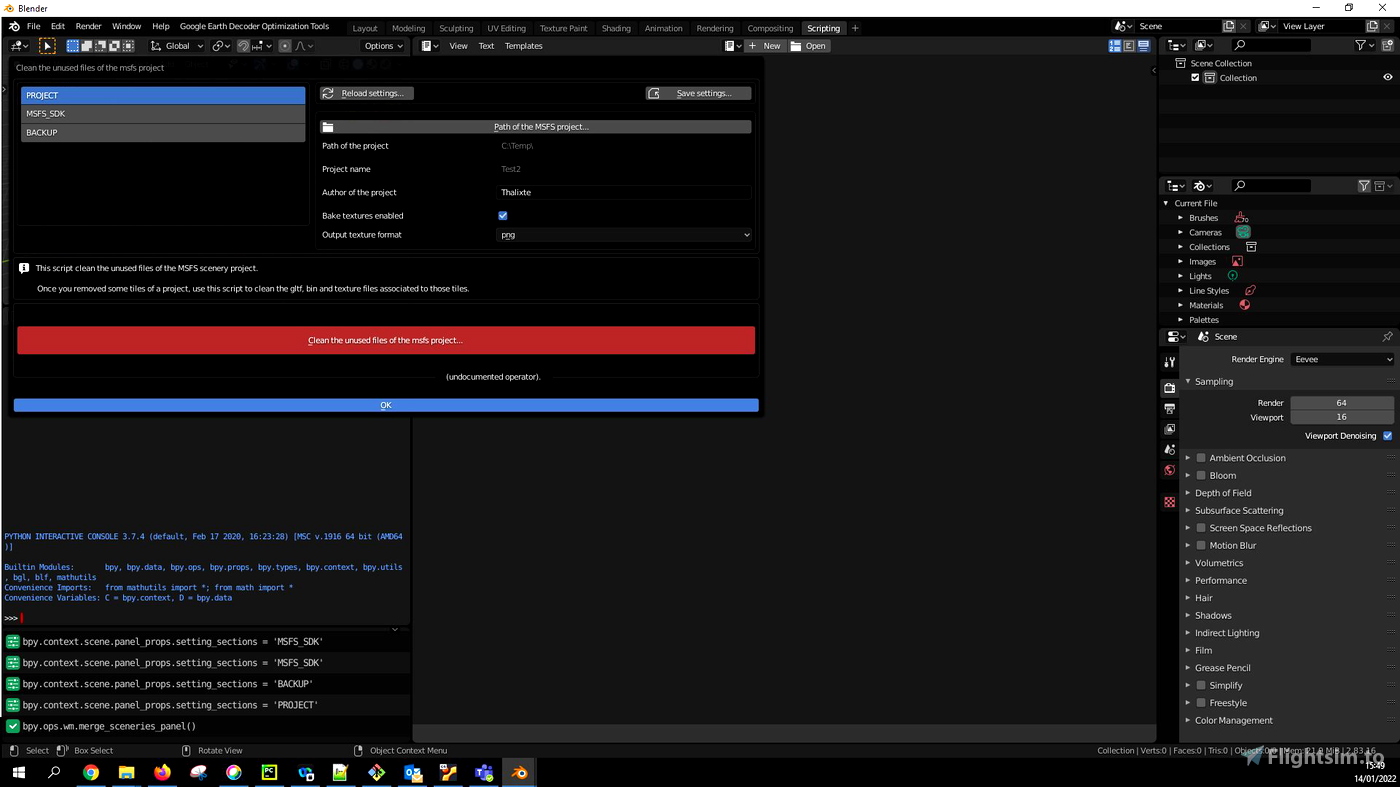Screen dimensions: 1400x787
Task: Uncheck Bake textures enabled checkbox
Action: coord(503,216)
